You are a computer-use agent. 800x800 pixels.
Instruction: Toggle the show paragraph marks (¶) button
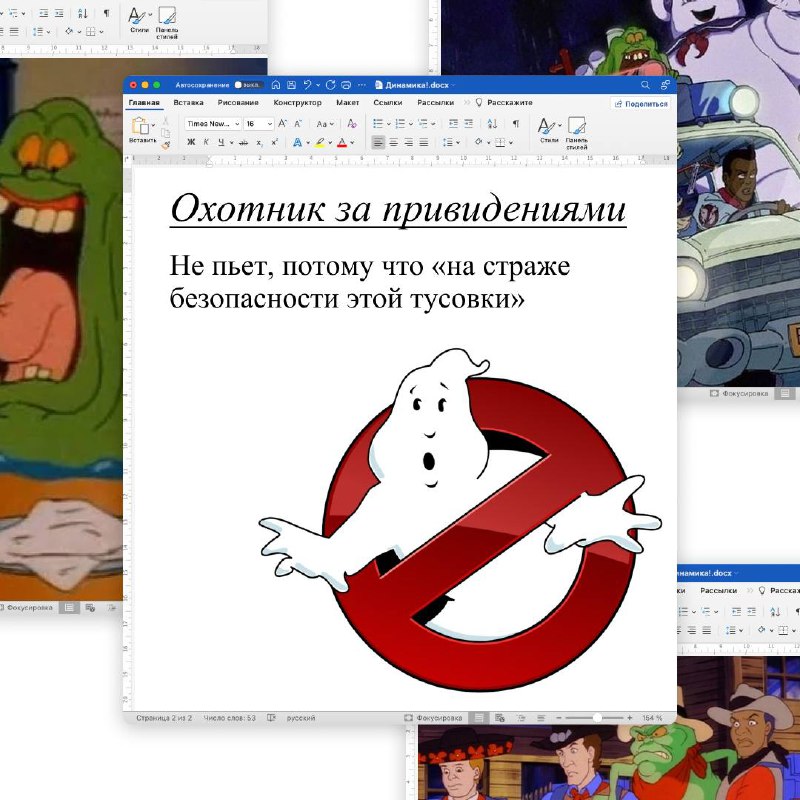(x=516, y=123)
